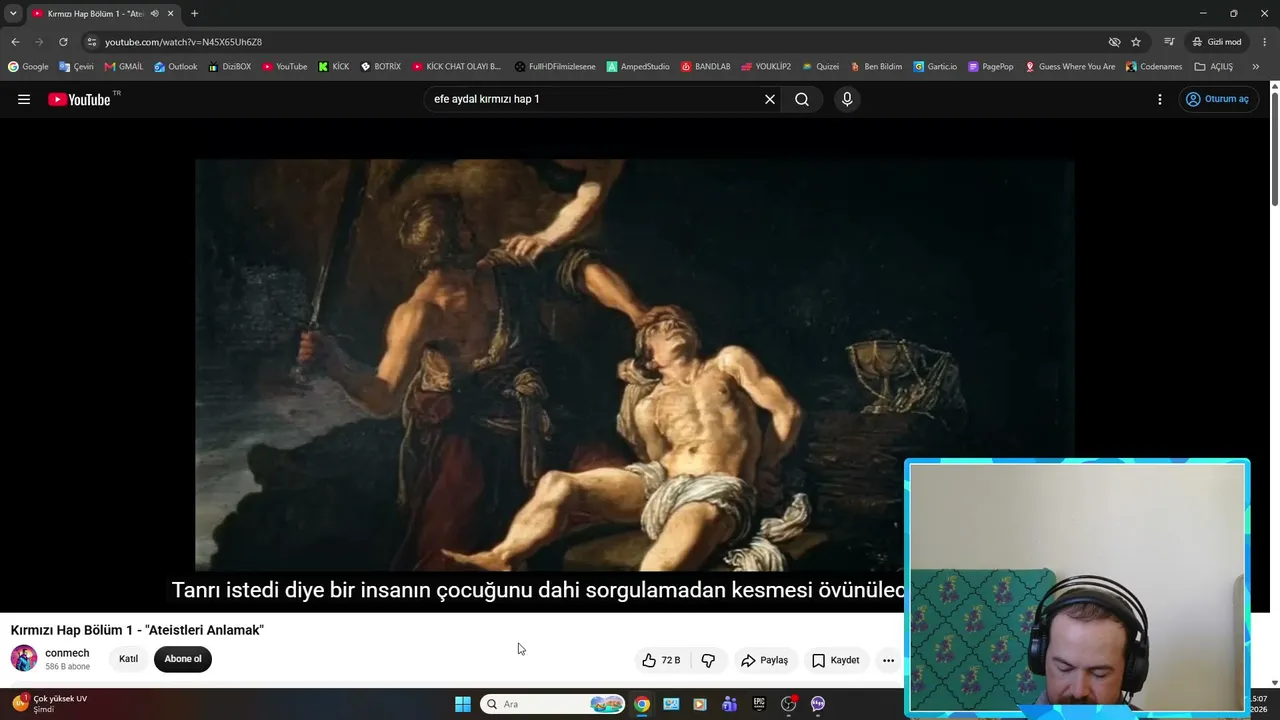This screenshot has width=1280, height=720.
Task: Open the Quizei bookmark
Action: tap(820, 67)
